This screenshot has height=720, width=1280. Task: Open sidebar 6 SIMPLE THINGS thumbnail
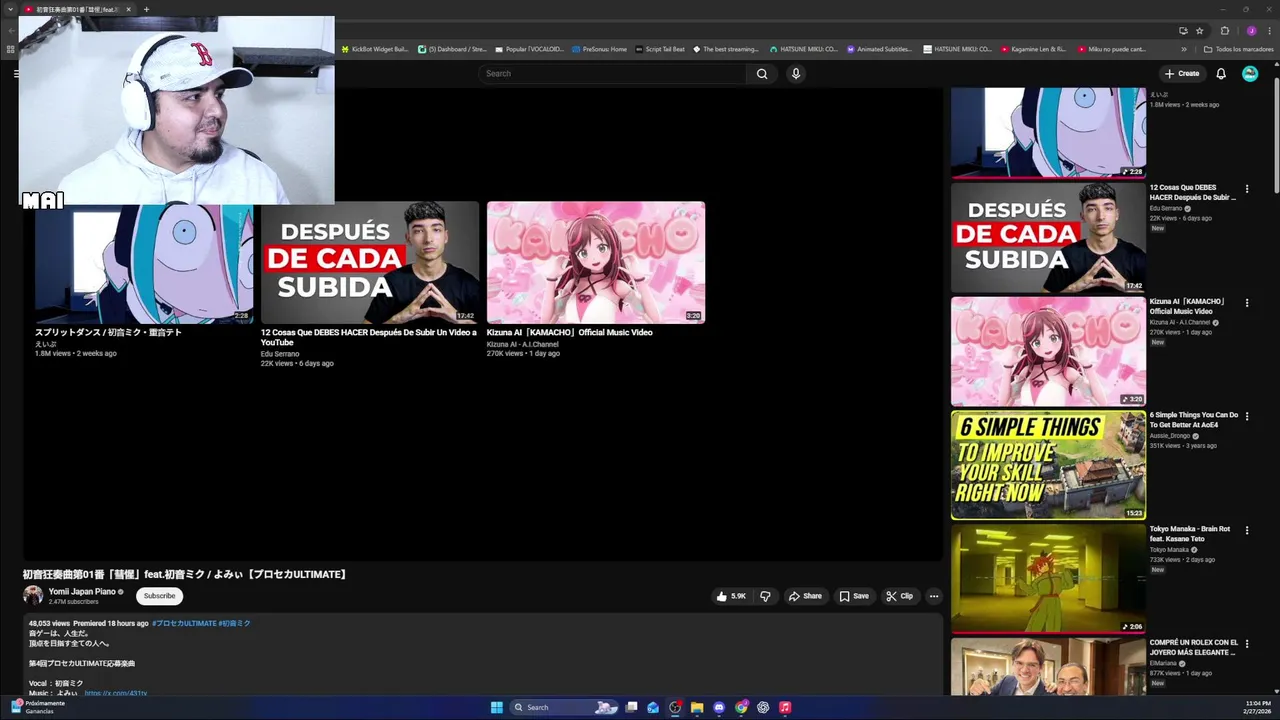tap(1048, 465)
